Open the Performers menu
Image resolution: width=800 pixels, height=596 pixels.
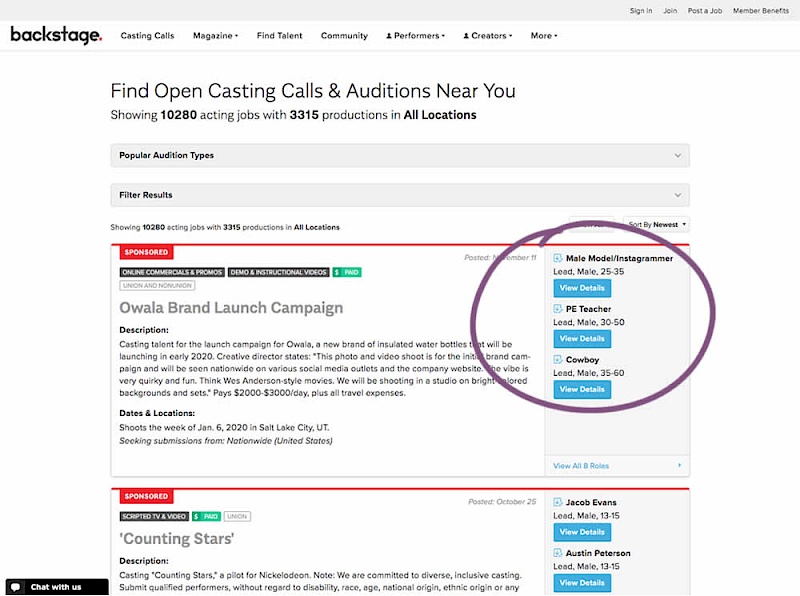pos(414,36)
